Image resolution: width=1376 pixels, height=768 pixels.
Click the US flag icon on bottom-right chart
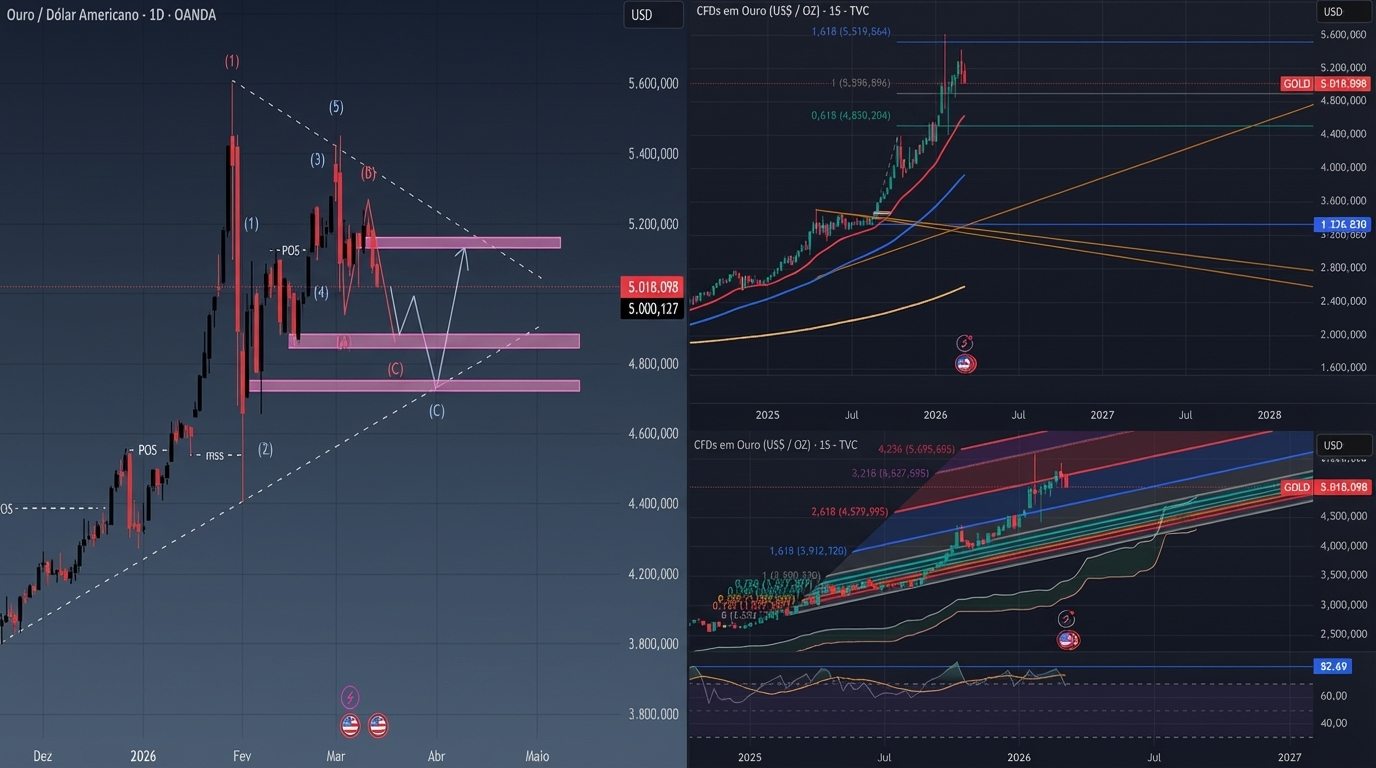point(1067,640)
